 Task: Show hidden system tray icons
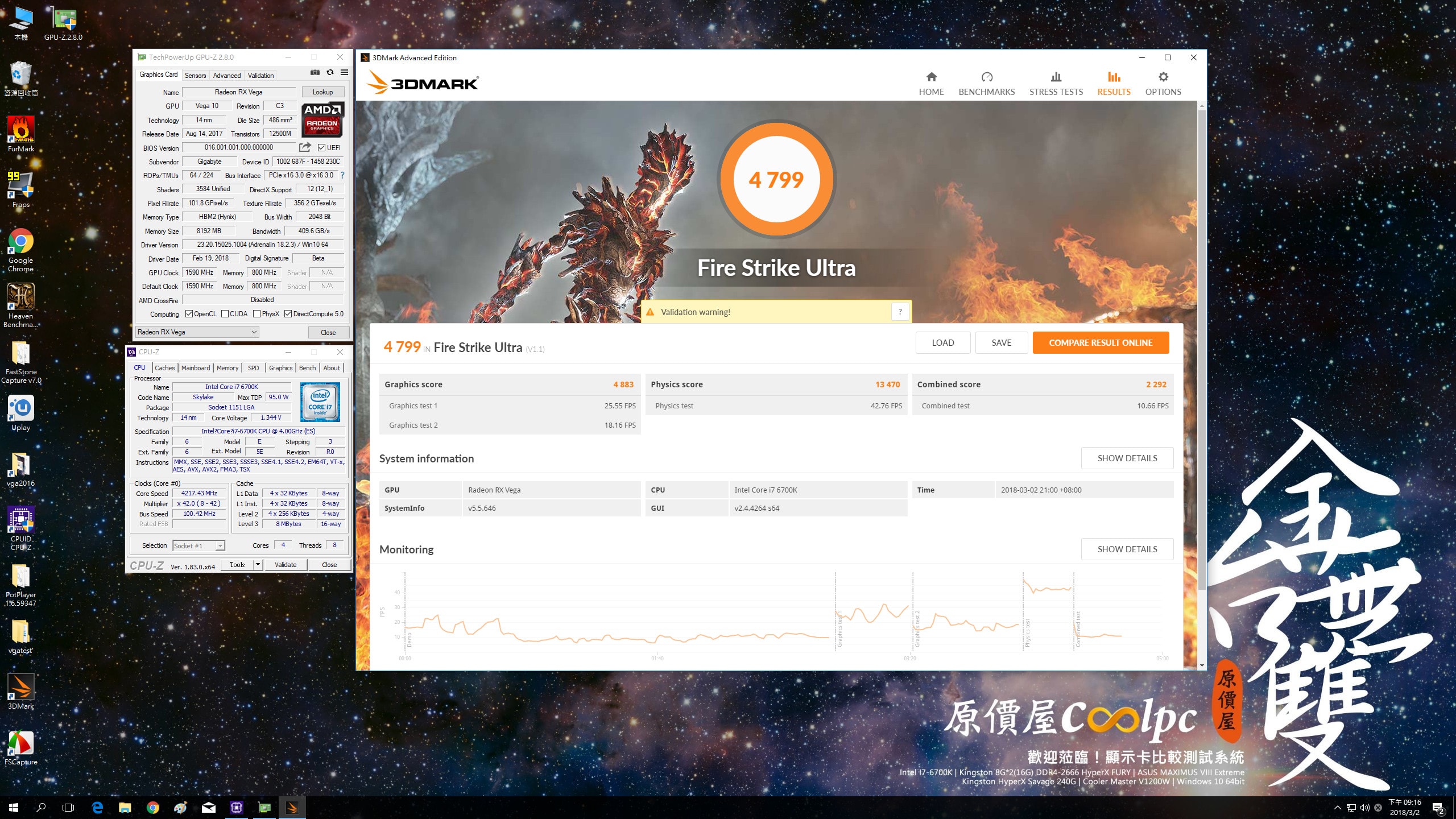(1338, 808)
